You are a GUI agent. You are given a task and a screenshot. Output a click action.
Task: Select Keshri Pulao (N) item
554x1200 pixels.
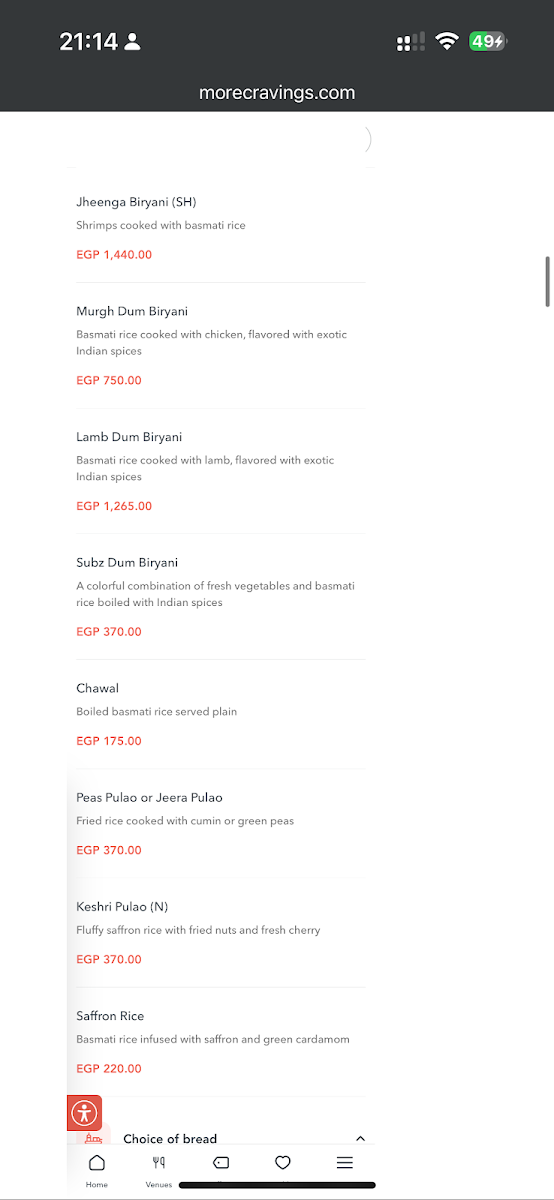click(x=221, y=933)
